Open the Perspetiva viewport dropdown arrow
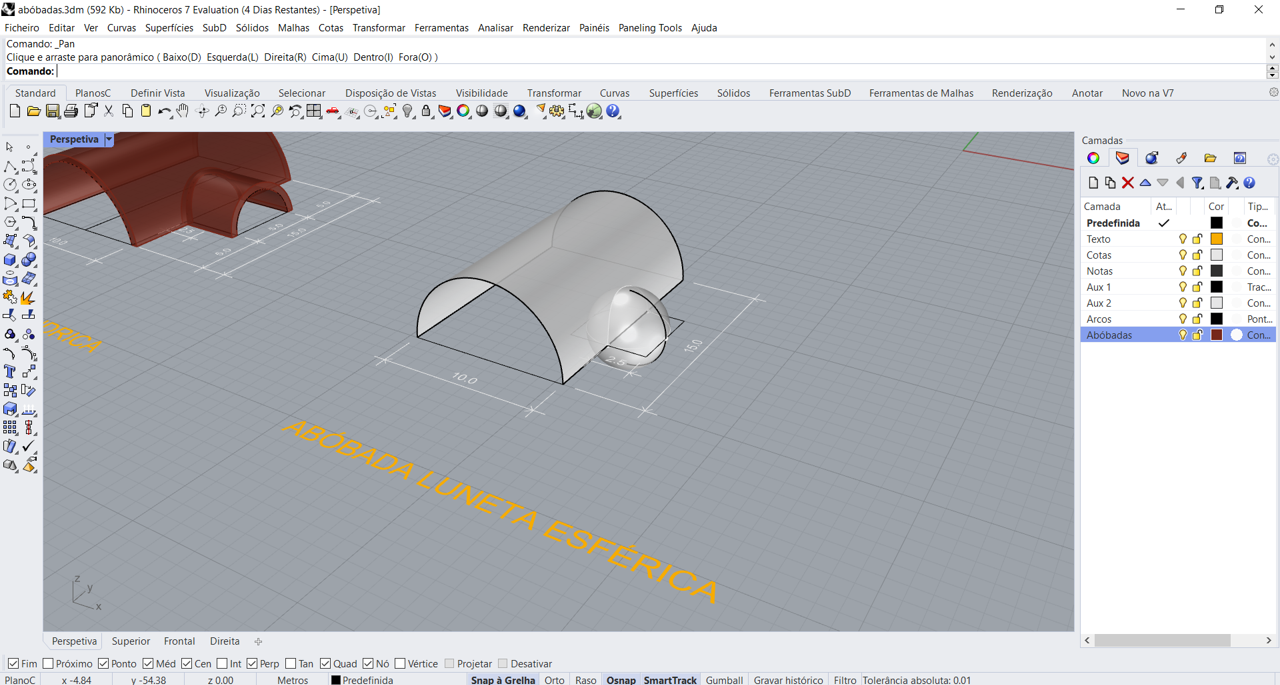 tap(108, 140)
